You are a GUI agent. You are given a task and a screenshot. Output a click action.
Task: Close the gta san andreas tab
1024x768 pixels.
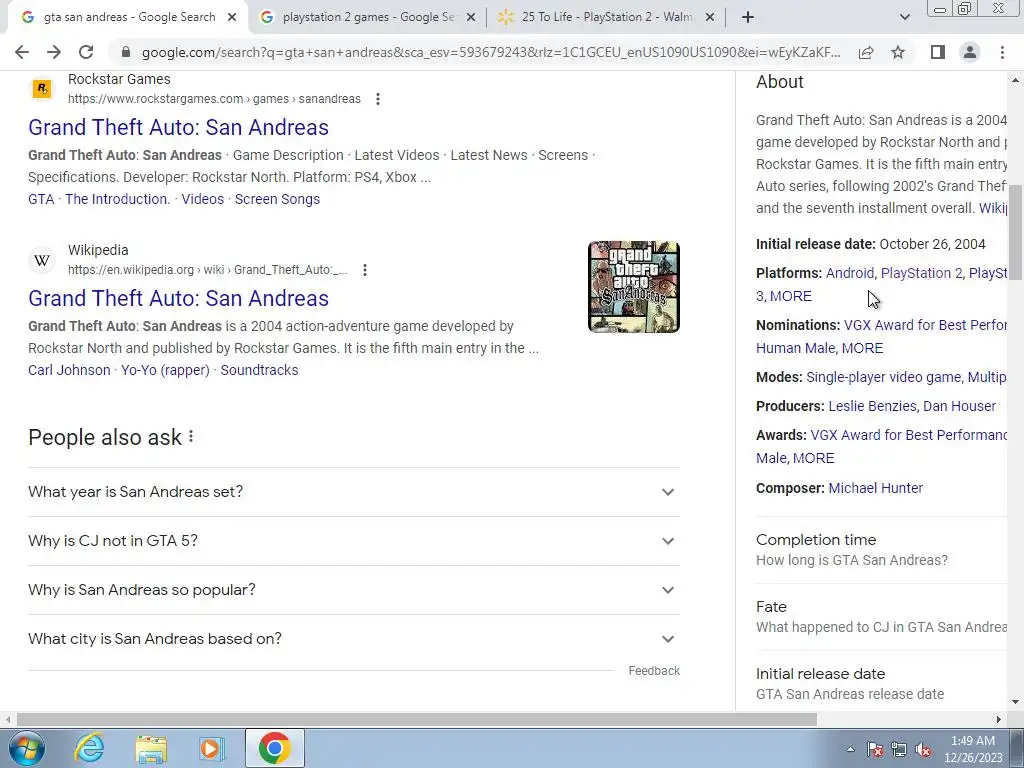point(232,18)
